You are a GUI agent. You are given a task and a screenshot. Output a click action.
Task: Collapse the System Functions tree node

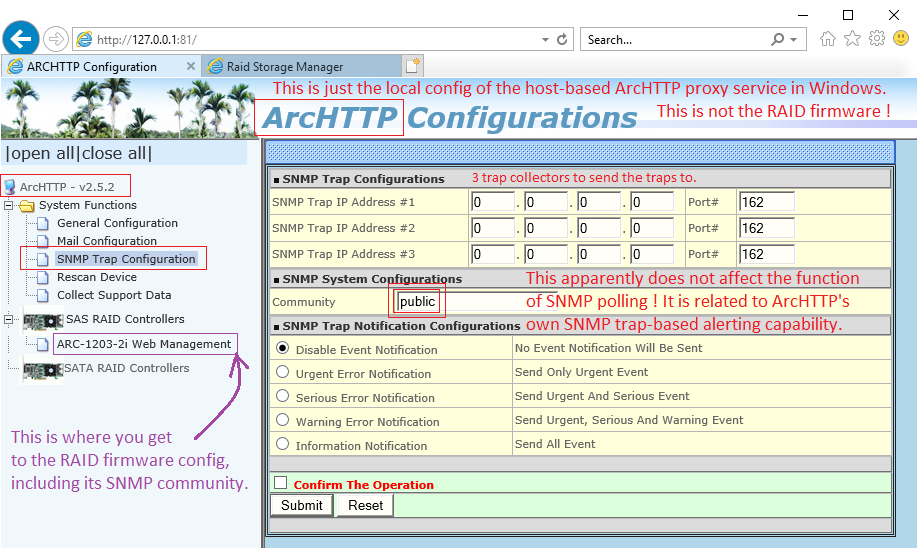(8, 205)
